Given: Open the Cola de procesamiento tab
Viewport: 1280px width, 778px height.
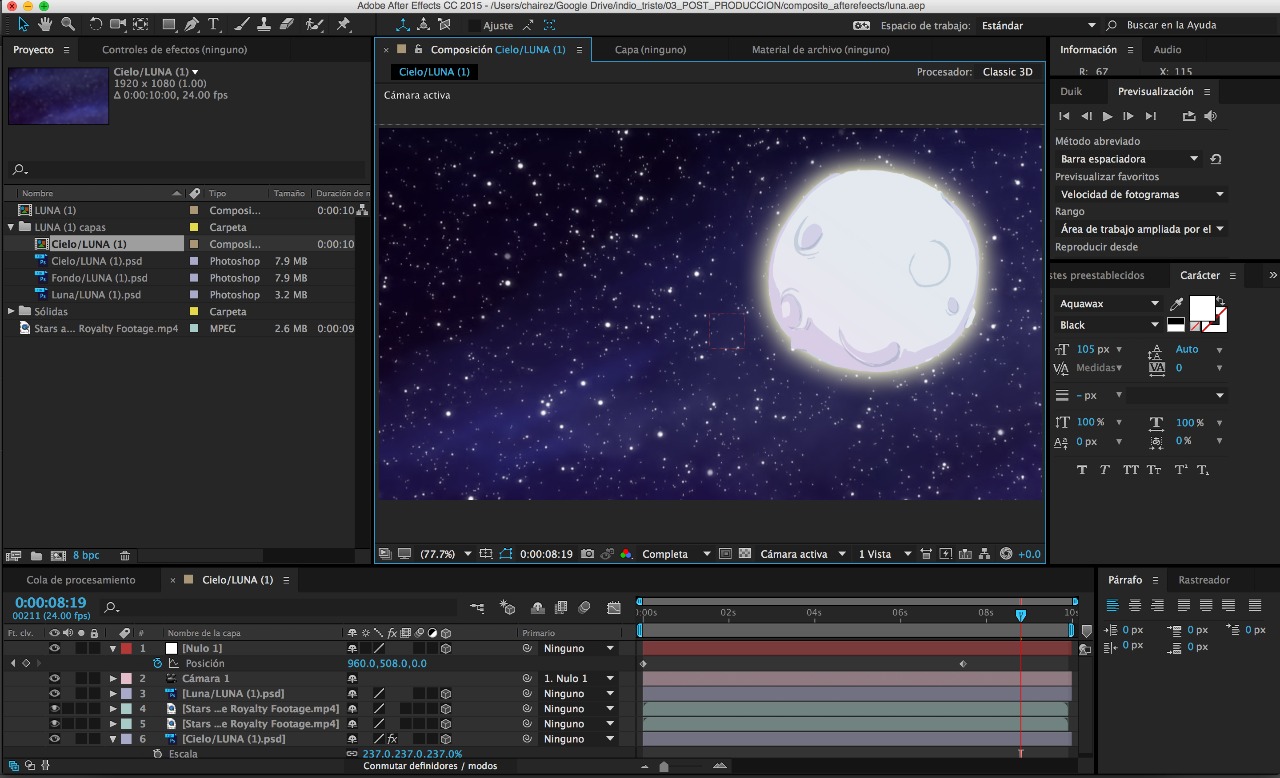Looking at the screenshot, I should (81, 579).
